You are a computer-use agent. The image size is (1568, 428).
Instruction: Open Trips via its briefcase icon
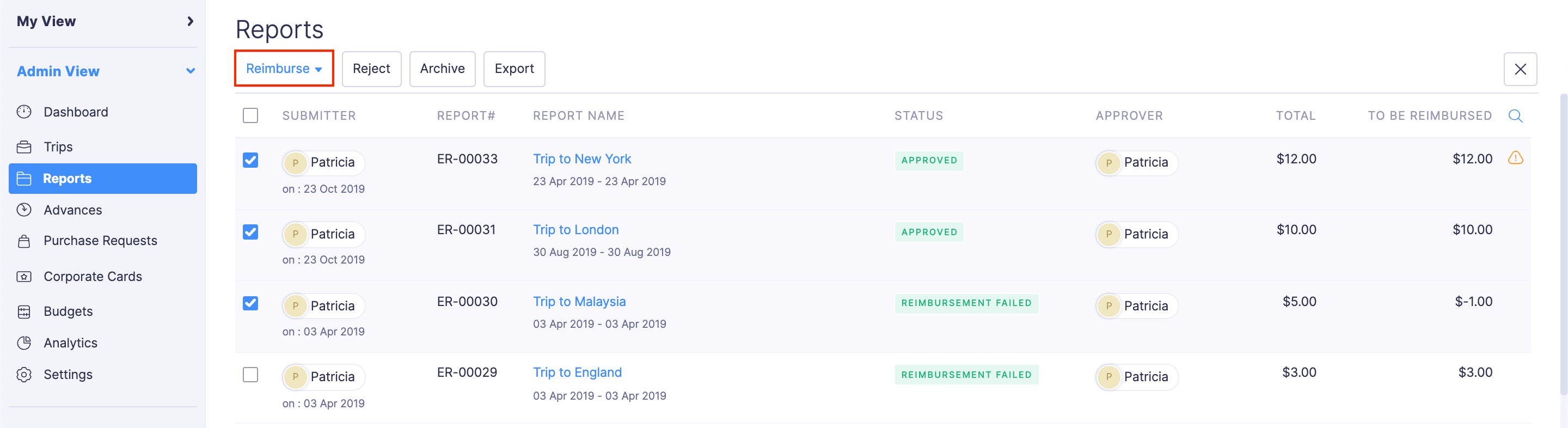point(24,146)
